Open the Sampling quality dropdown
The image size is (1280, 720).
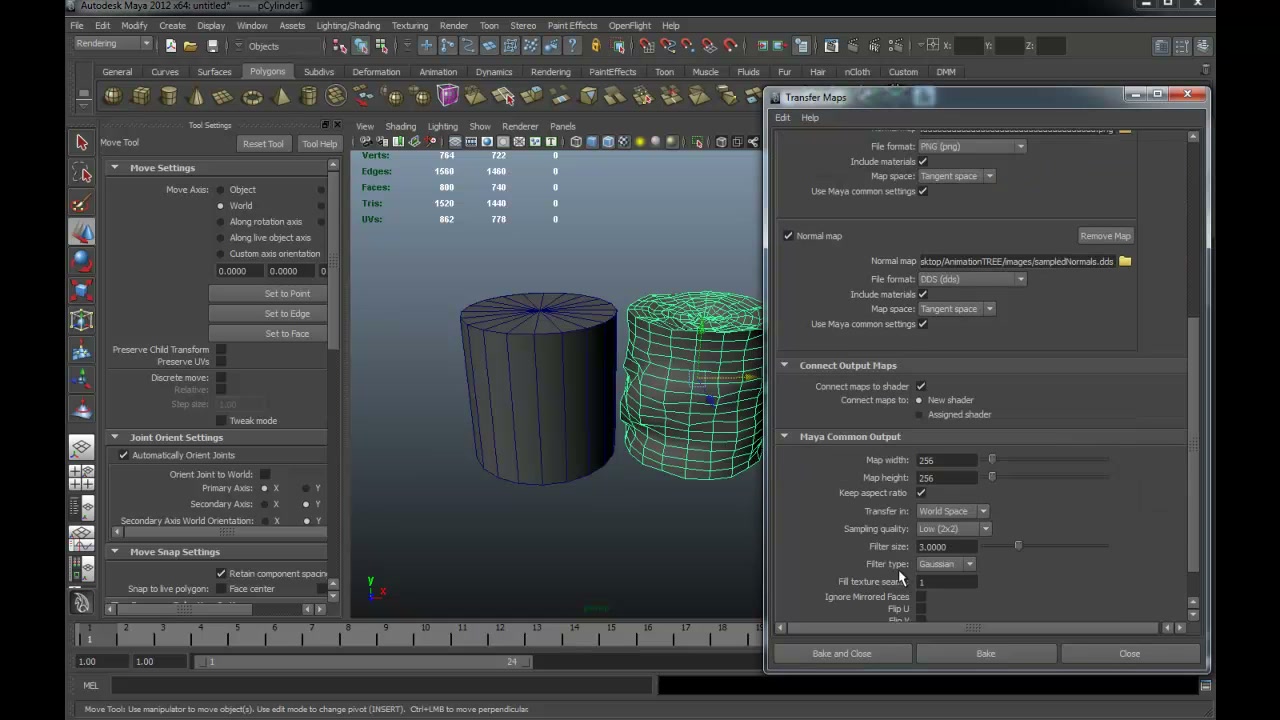tap(954, 529)
